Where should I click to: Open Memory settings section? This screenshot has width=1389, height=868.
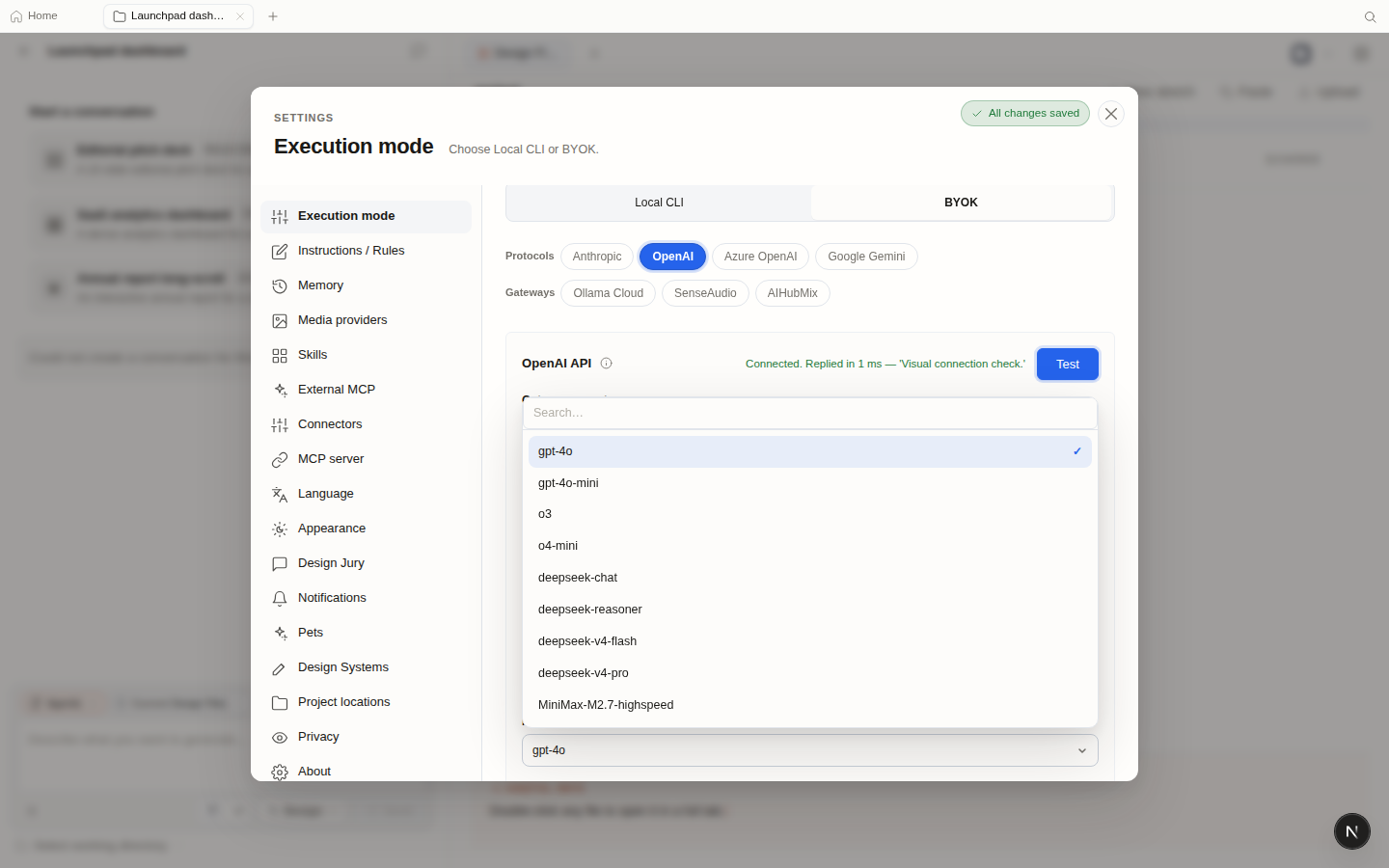pos(366,285)
